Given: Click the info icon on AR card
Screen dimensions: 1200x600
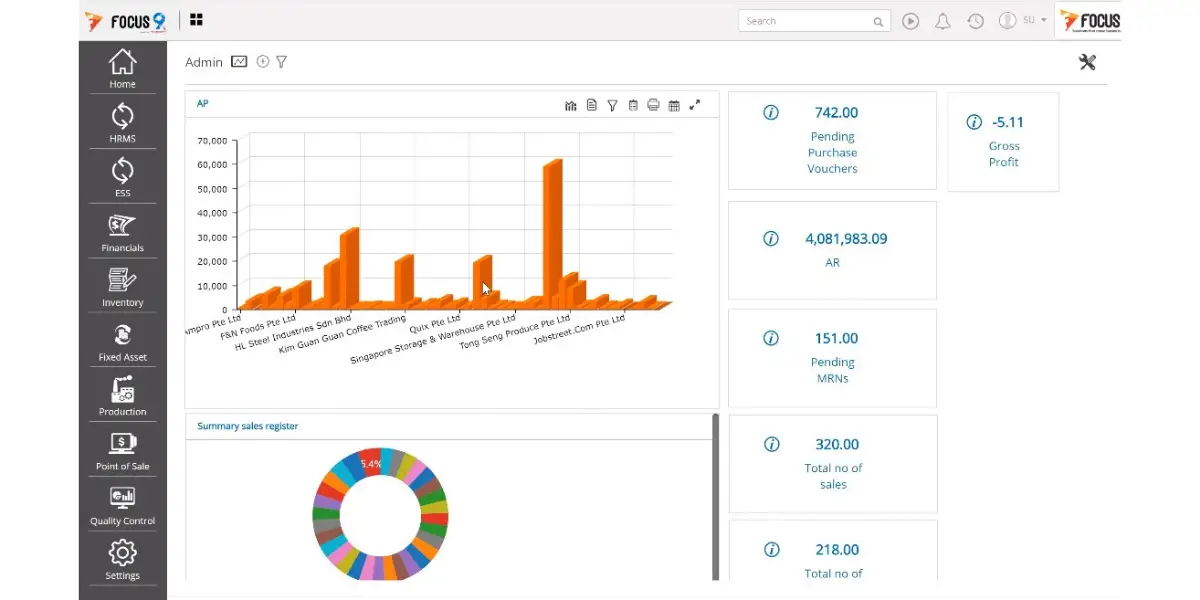Looking at the screenshot, I should [771, 239].
